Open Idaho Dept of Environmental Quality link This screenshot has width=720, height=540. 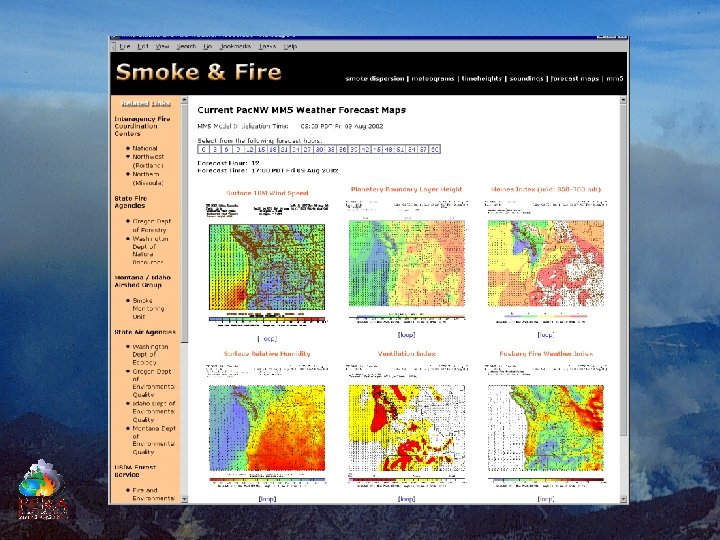point(153,411)
